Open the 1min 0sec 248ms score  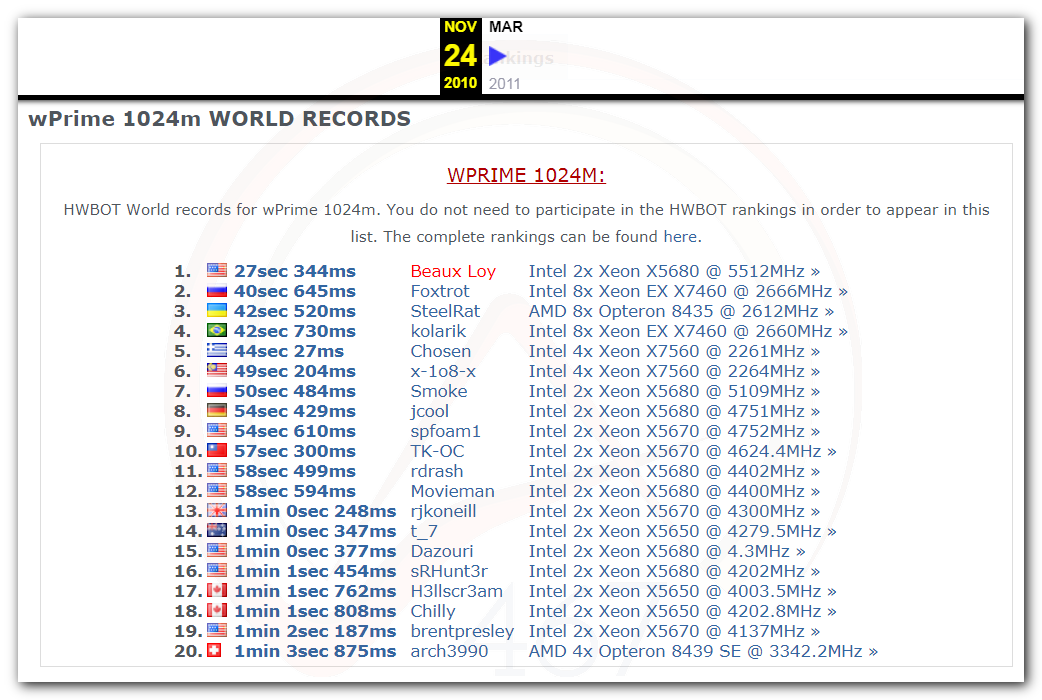314,511
